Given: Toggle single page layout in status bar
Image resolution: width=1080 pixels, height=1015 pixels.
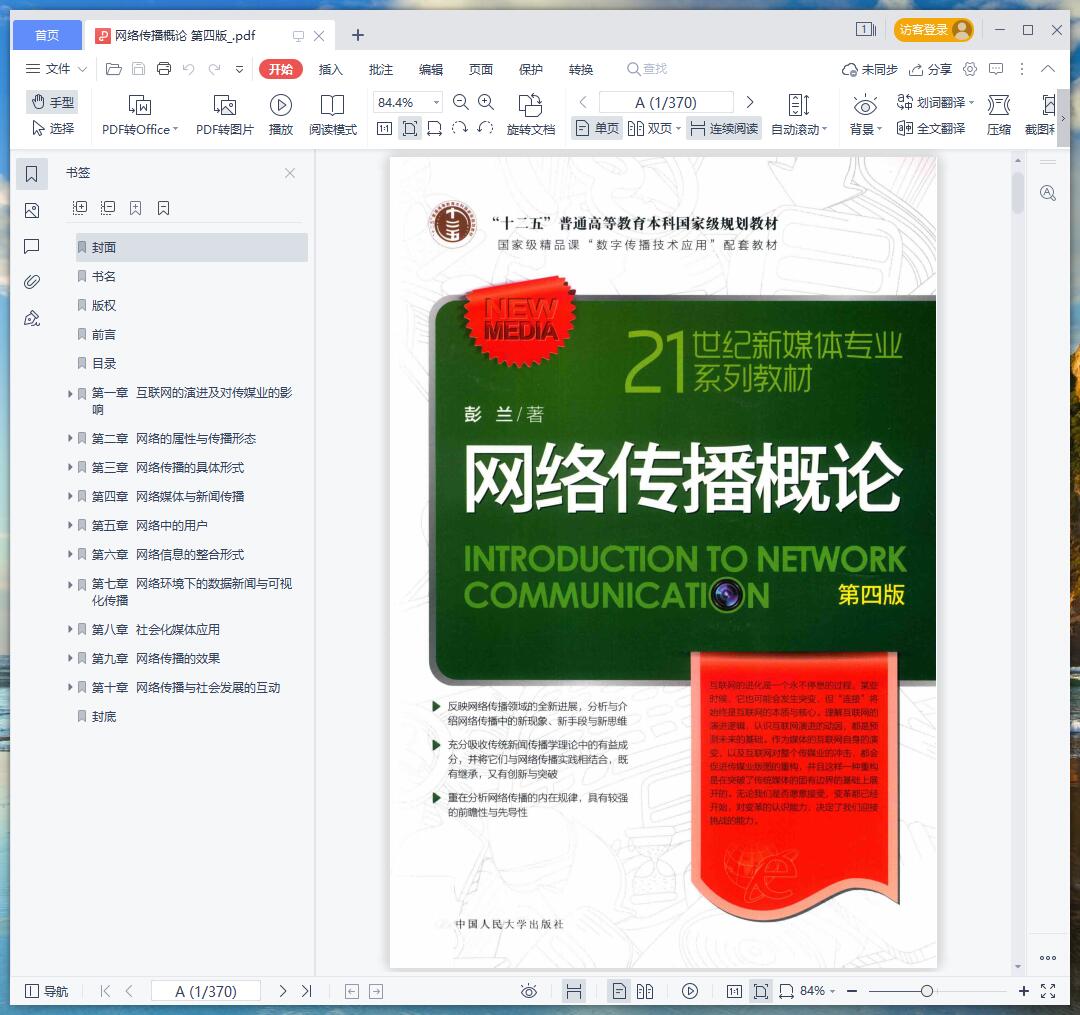Looking at the screenshot, I should [x=619, y=991].
